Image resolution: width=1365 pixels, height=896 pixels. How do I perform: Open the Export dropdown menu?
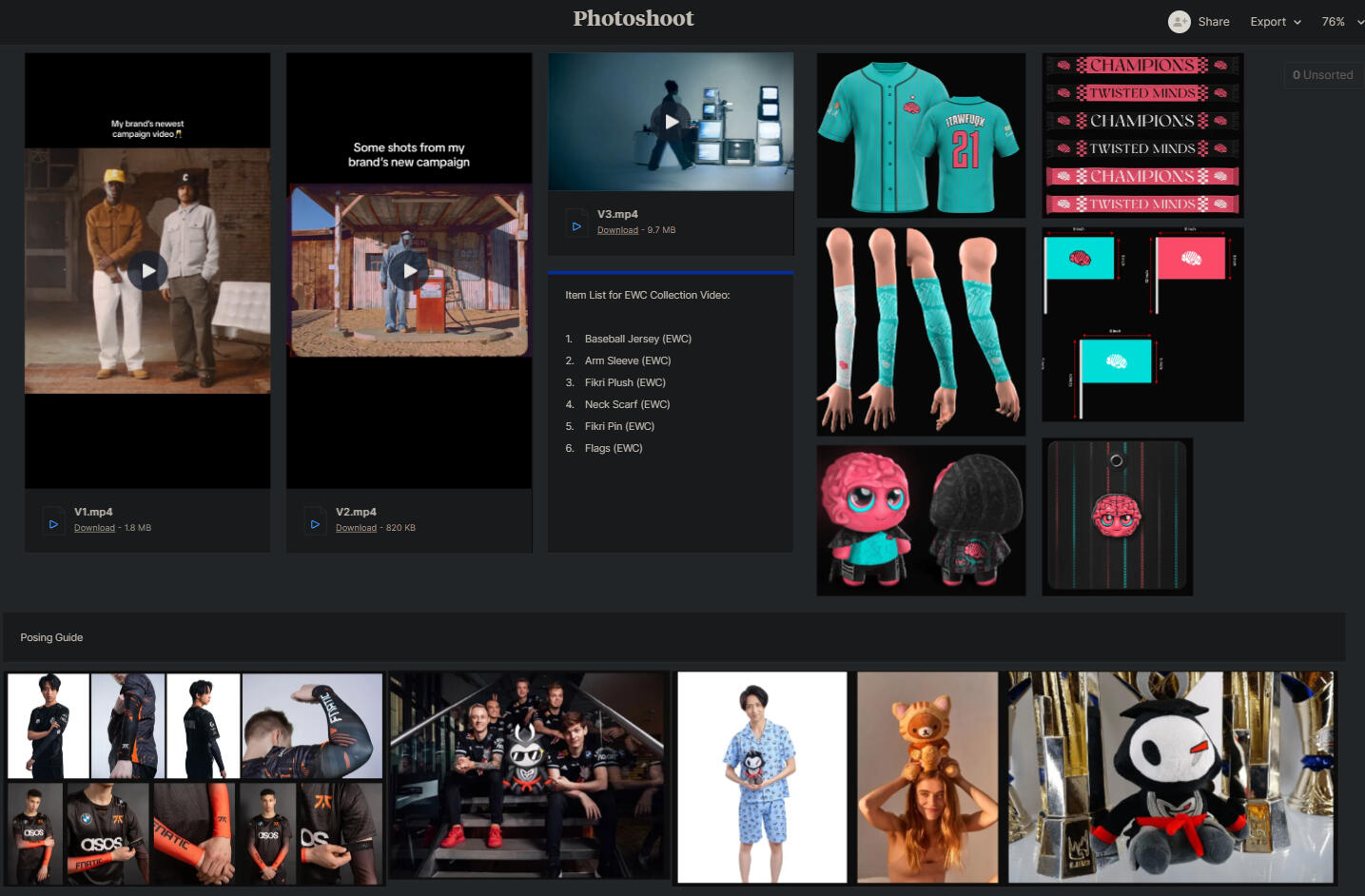1275,22
